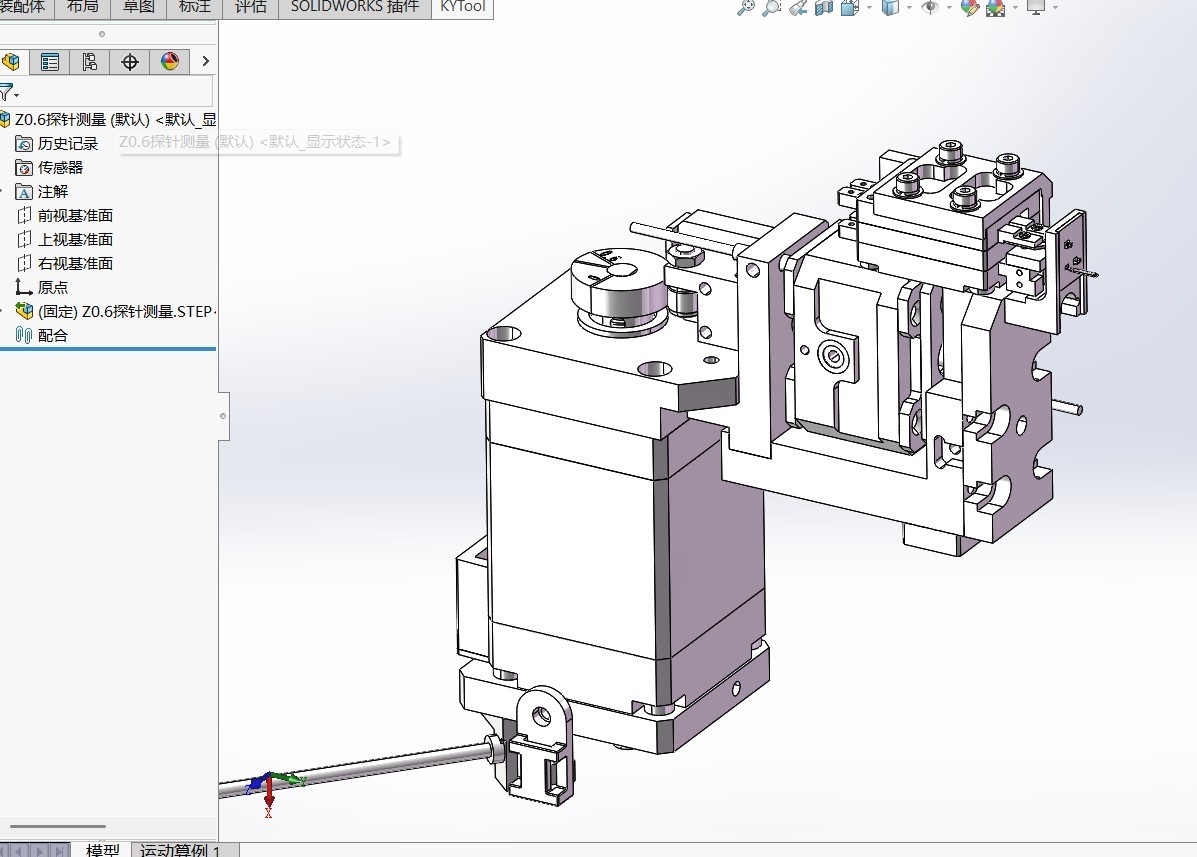Open DimXpertManager crosshair tab

click(130, 62)
